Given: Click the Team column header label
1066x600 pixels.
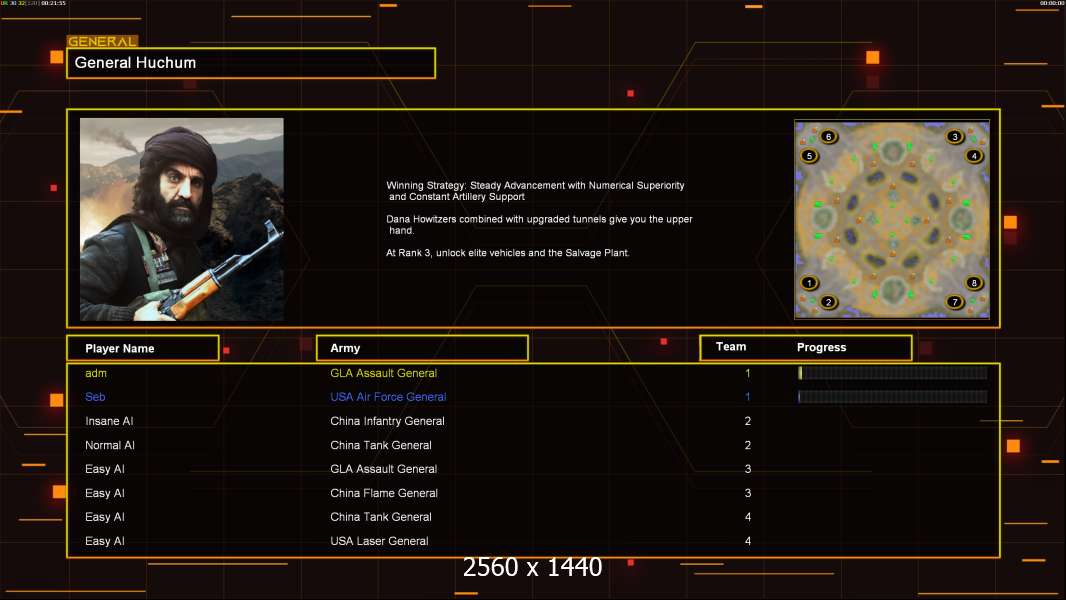Looking at the screenshot, I should click(x=731, y=347).
